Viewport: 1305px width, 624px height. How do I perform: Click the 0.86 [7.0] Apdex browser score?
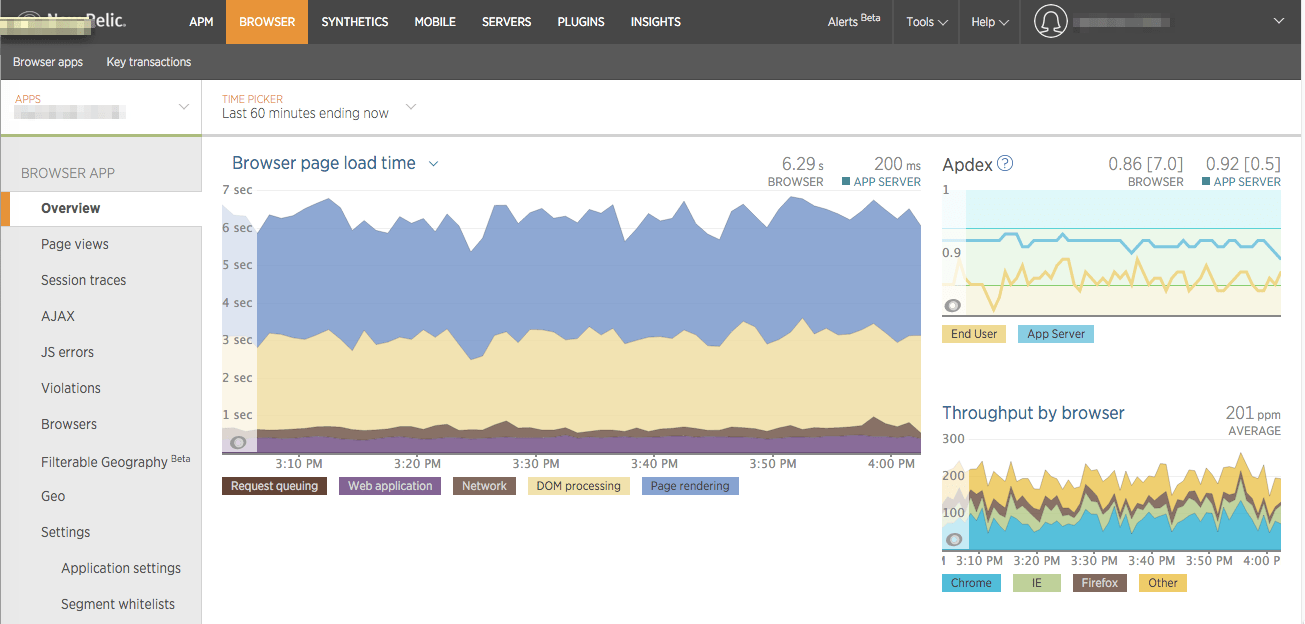pyautogui.click(x=1146, y=164)
